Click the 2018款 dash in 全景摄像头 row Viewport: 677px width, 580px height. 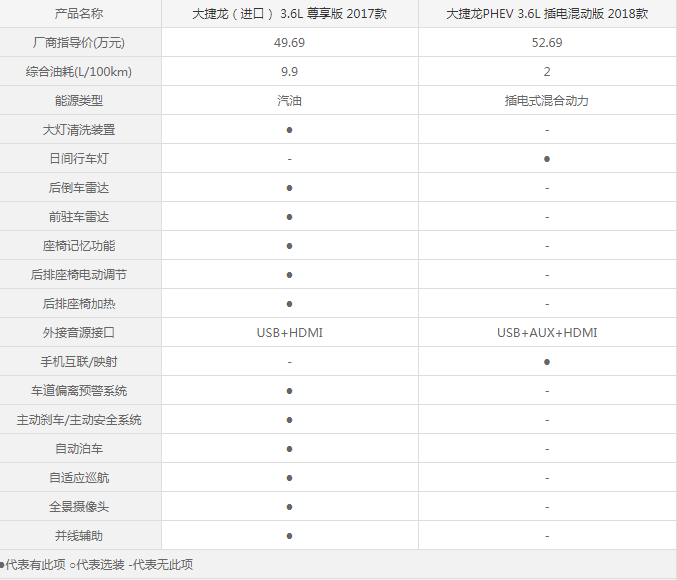pyautogui.click(x=547, y=507)
